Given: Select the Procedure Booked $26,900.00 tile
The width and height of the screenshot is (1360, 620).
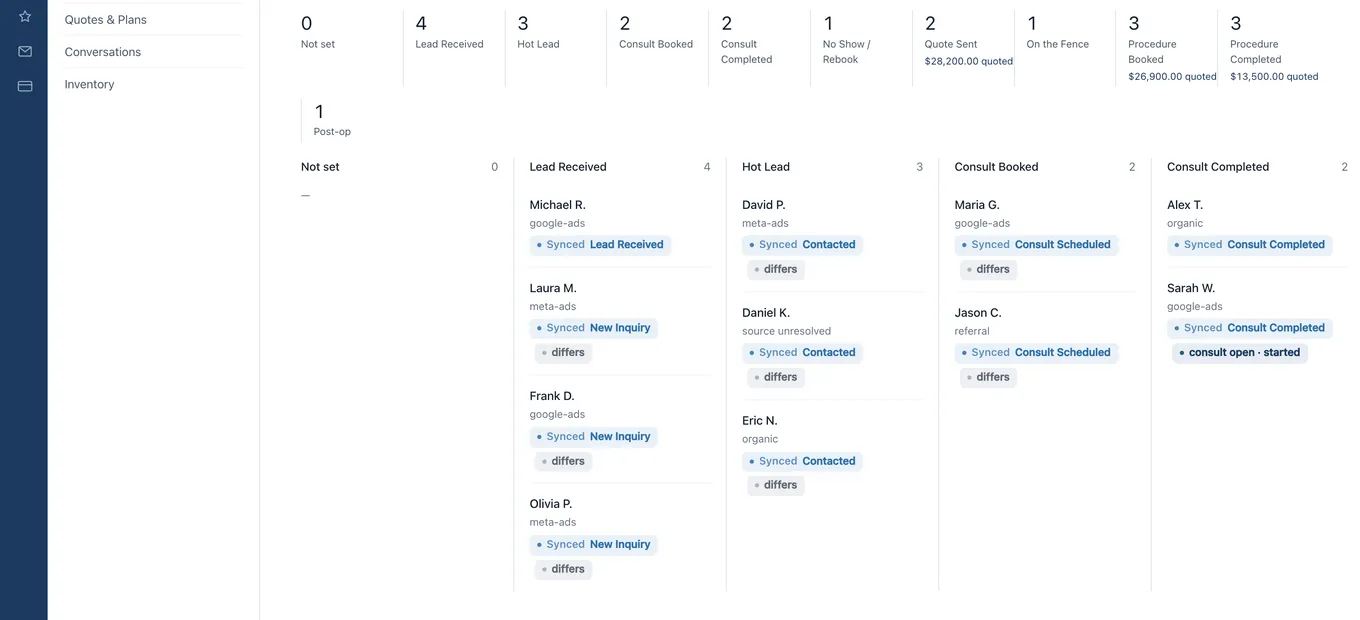Looking at the screenshot, I should [x=1166, y=48].
